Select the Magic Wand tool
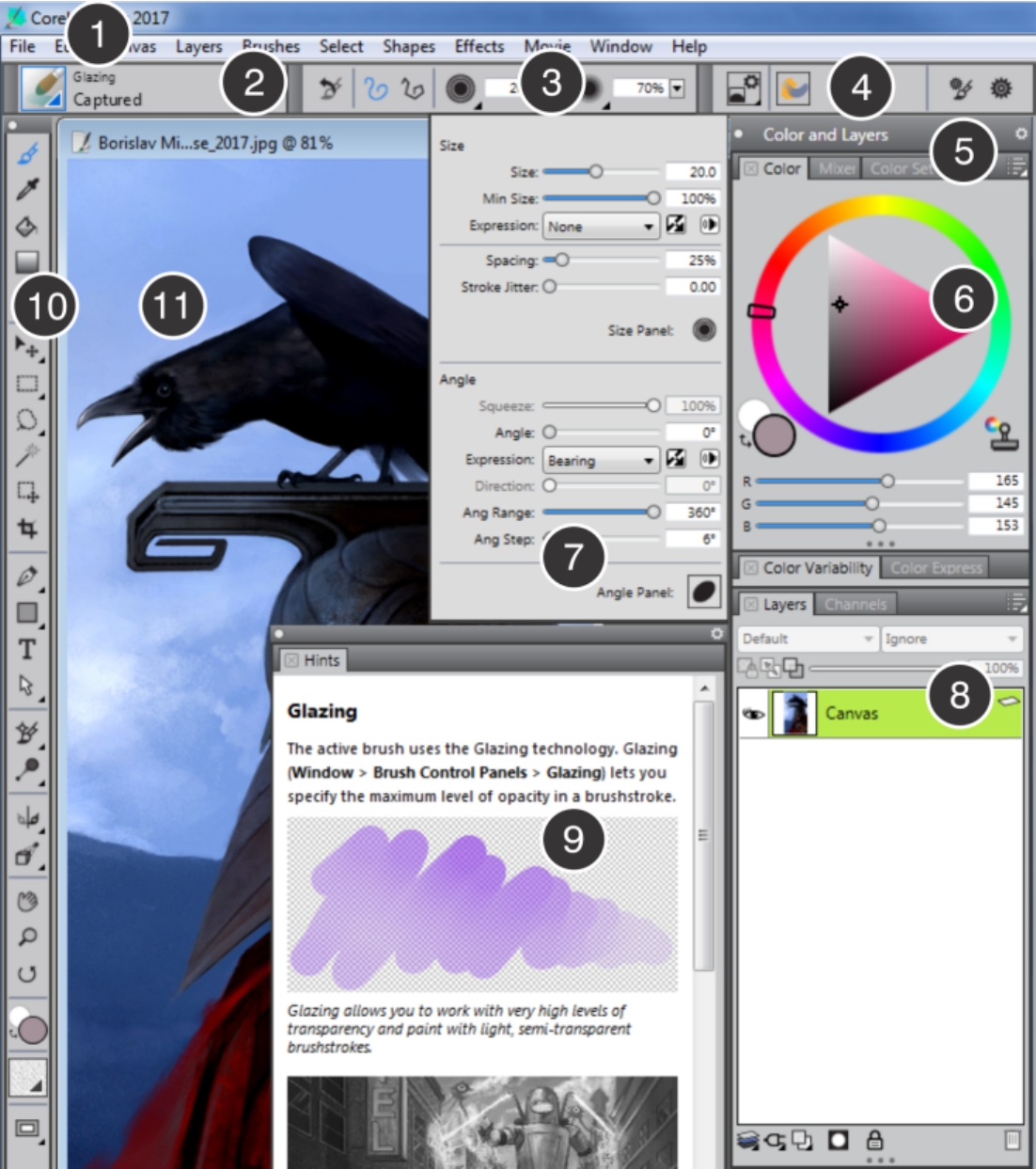The height and width of the screenshot is (1169, 1036). click(x=27, y=455)
